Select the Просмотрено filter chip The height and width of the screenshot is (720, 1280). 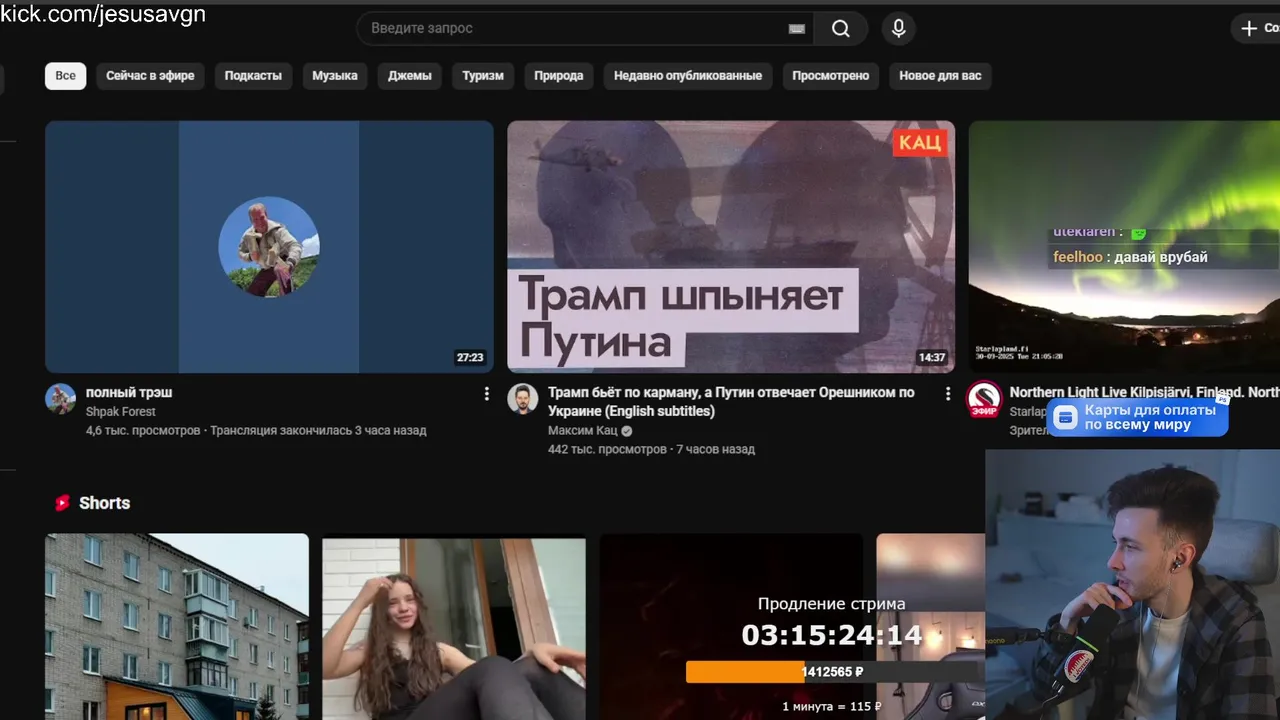831,76
